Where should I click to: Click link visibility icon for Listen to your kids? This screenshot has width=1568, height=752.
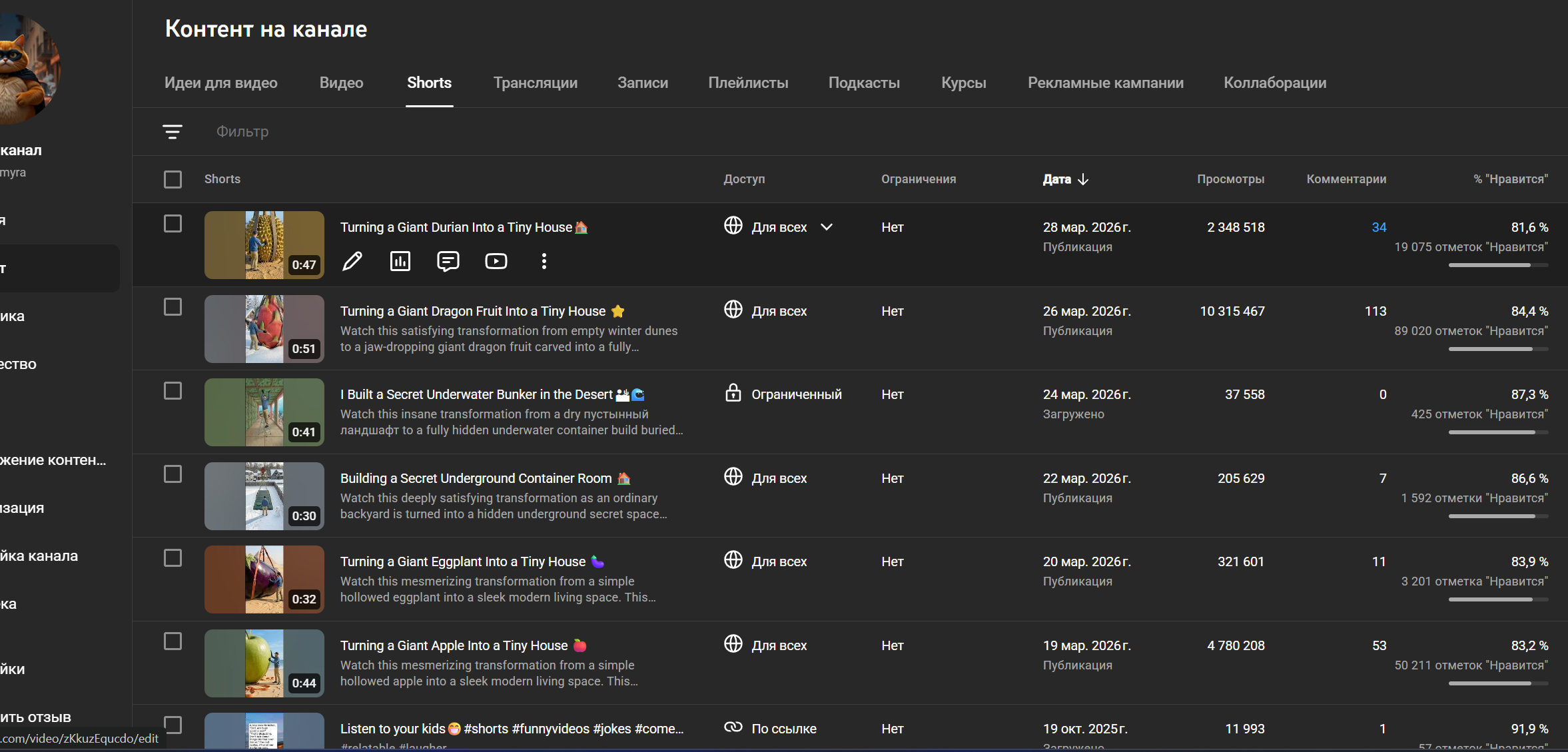click(733, 727)
